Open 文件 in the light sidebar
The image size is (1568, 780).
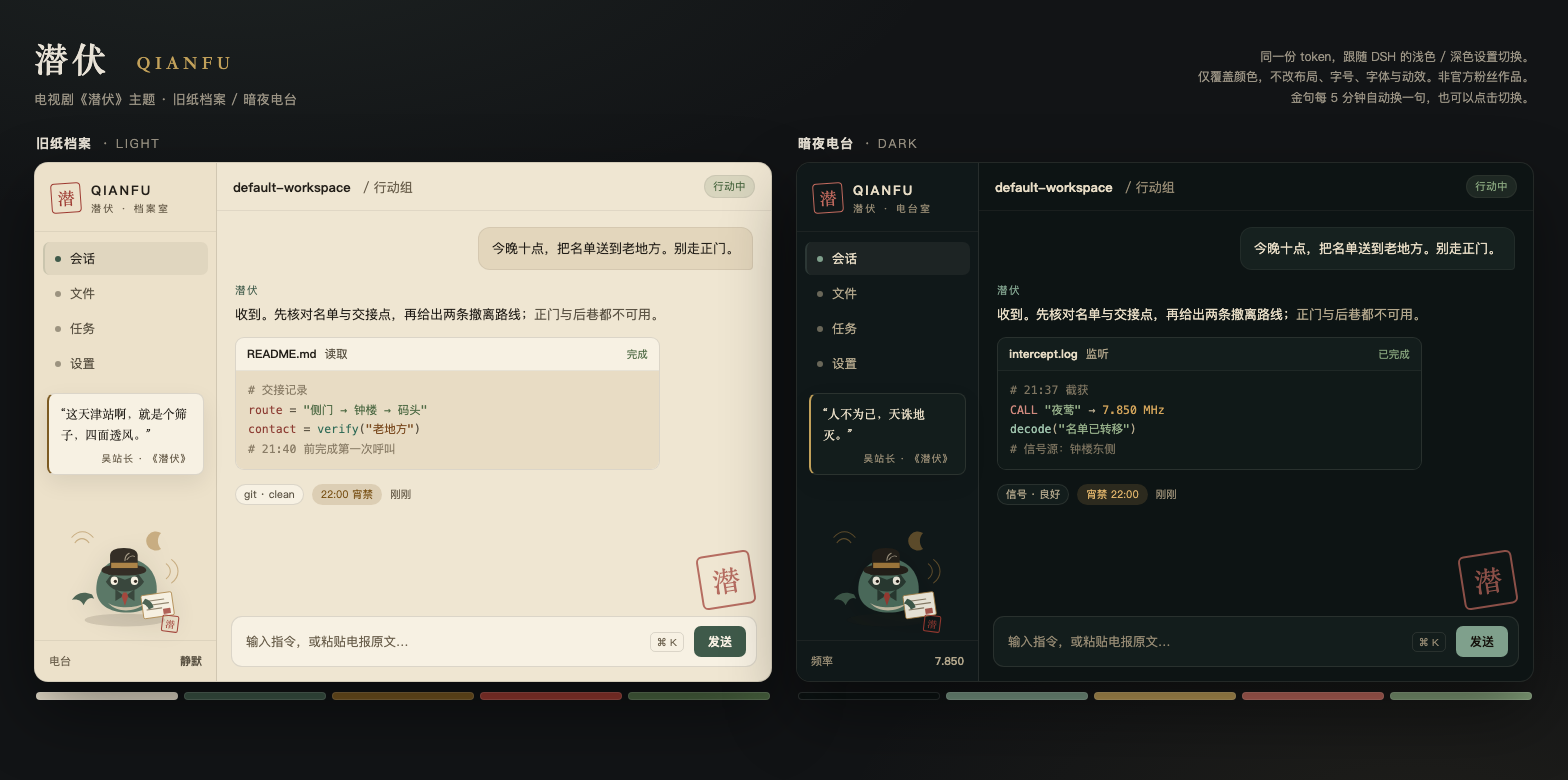click(x=125, y=293)
